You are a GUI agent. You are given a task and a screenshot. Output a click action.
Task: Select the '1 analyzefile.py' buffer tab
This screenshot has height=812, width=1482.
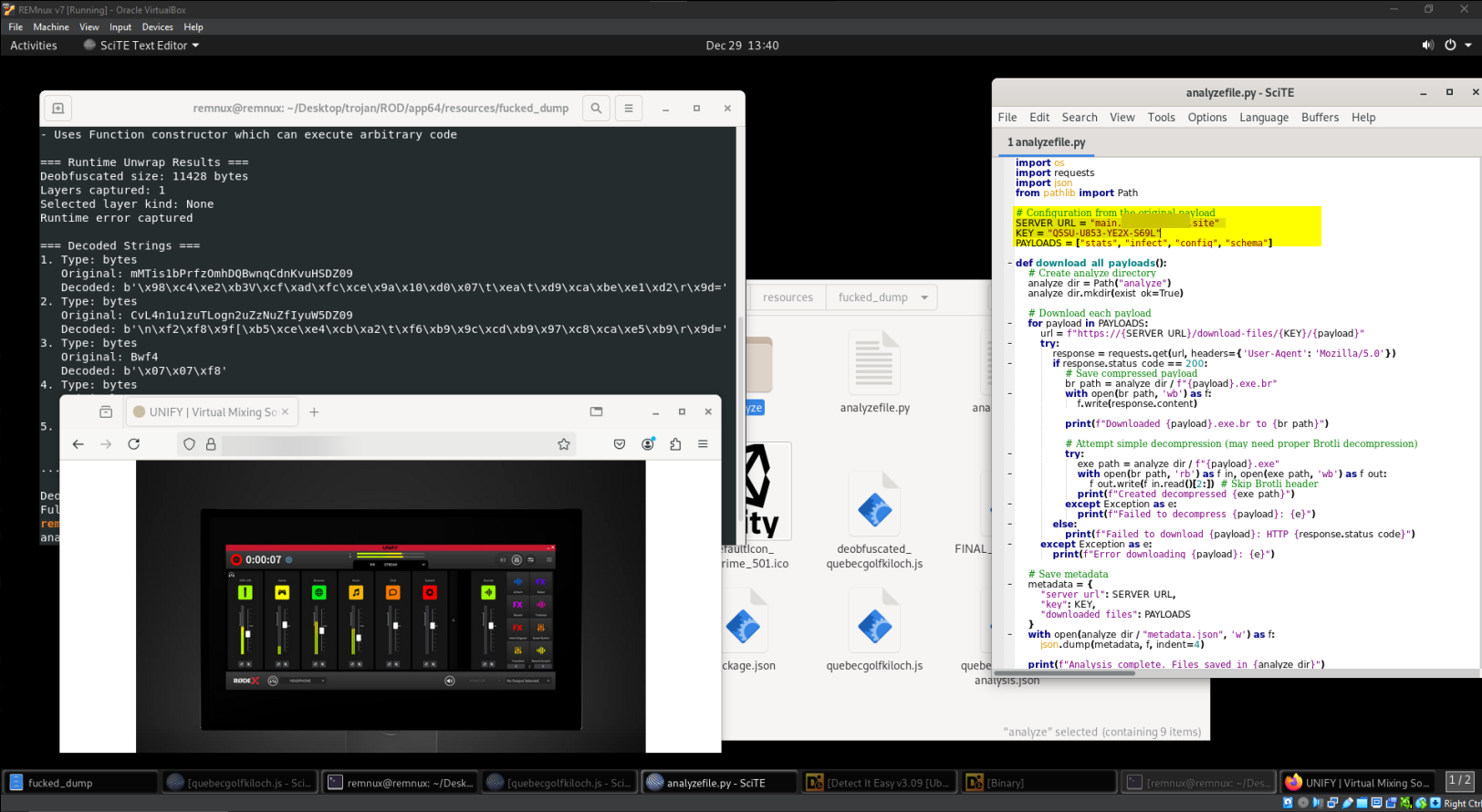coord(1046,142)
